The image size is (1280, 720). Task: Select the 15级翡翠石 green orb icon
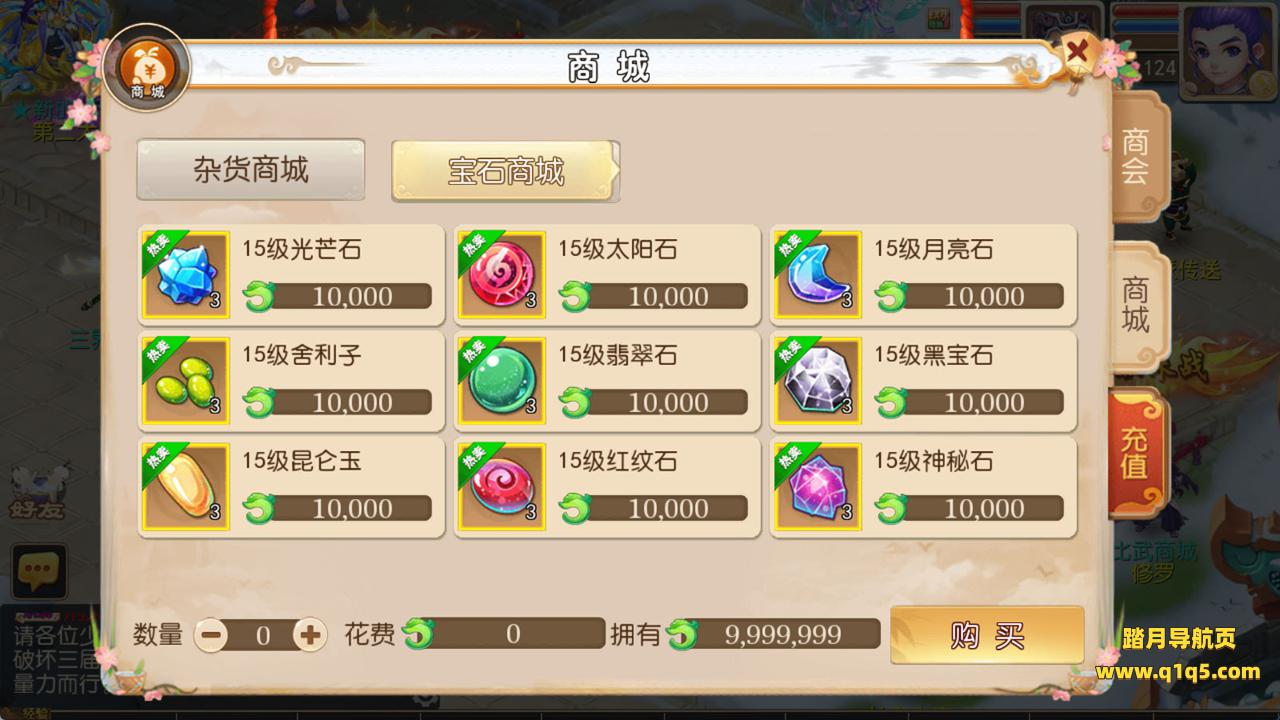pyautogui.click(x=502, y=378)
